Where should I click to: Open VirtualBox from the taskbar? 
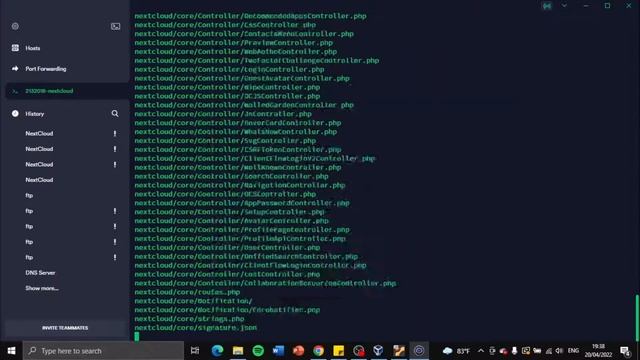(378, 351)
